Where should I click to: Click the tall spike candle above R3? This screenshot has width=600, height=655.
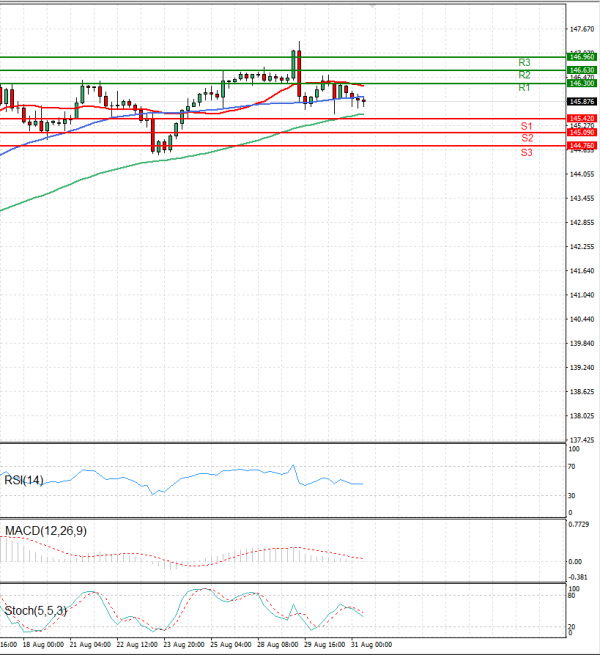299,71
